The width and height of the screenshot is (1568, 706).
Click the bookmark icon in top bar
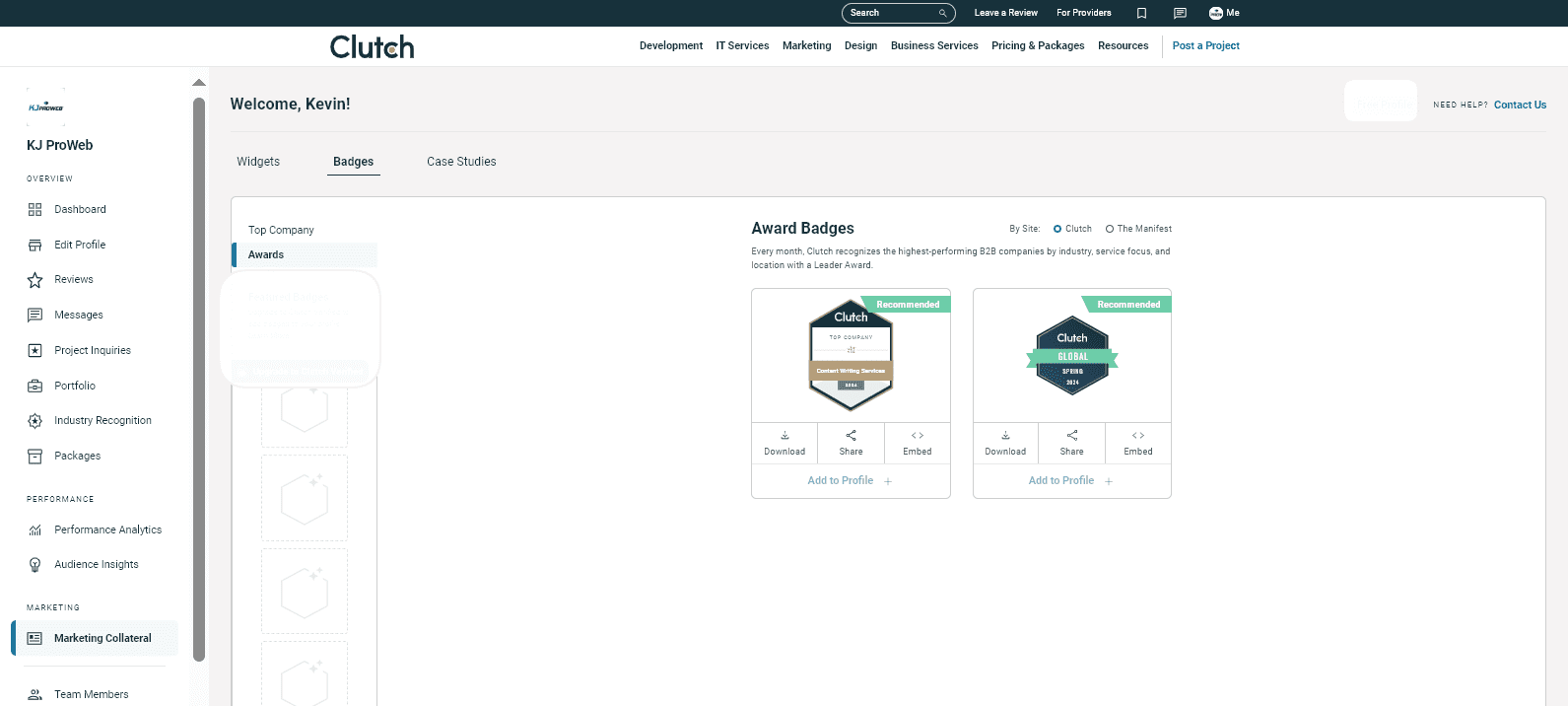[1141, 13]
